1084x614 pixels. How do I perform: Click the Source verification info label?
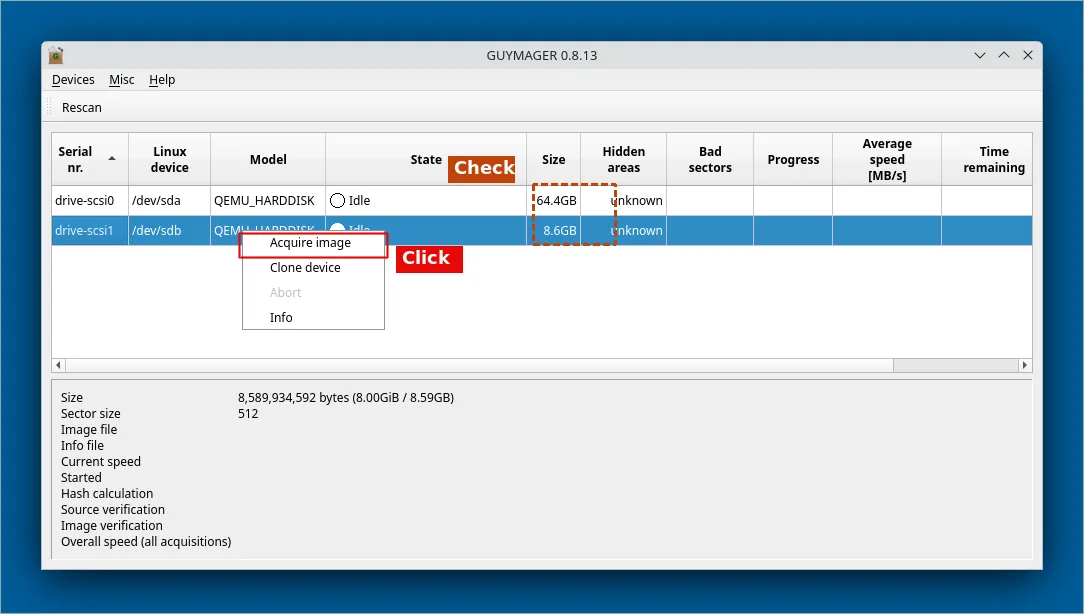point(113,510)
